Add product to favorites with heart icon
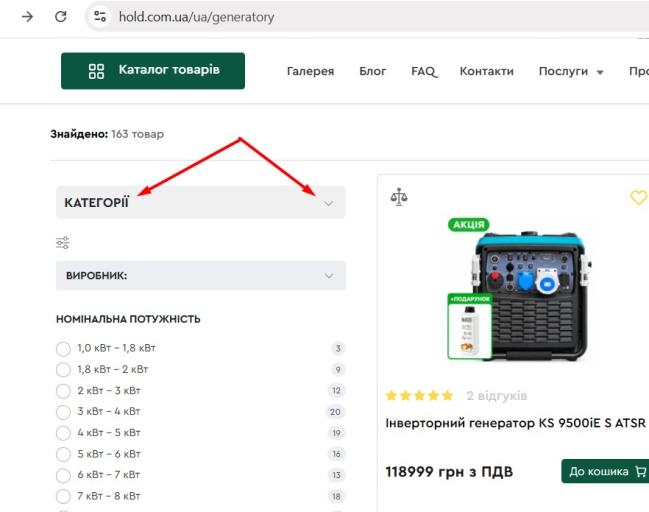The image size is (649, 512). (639, 197)
